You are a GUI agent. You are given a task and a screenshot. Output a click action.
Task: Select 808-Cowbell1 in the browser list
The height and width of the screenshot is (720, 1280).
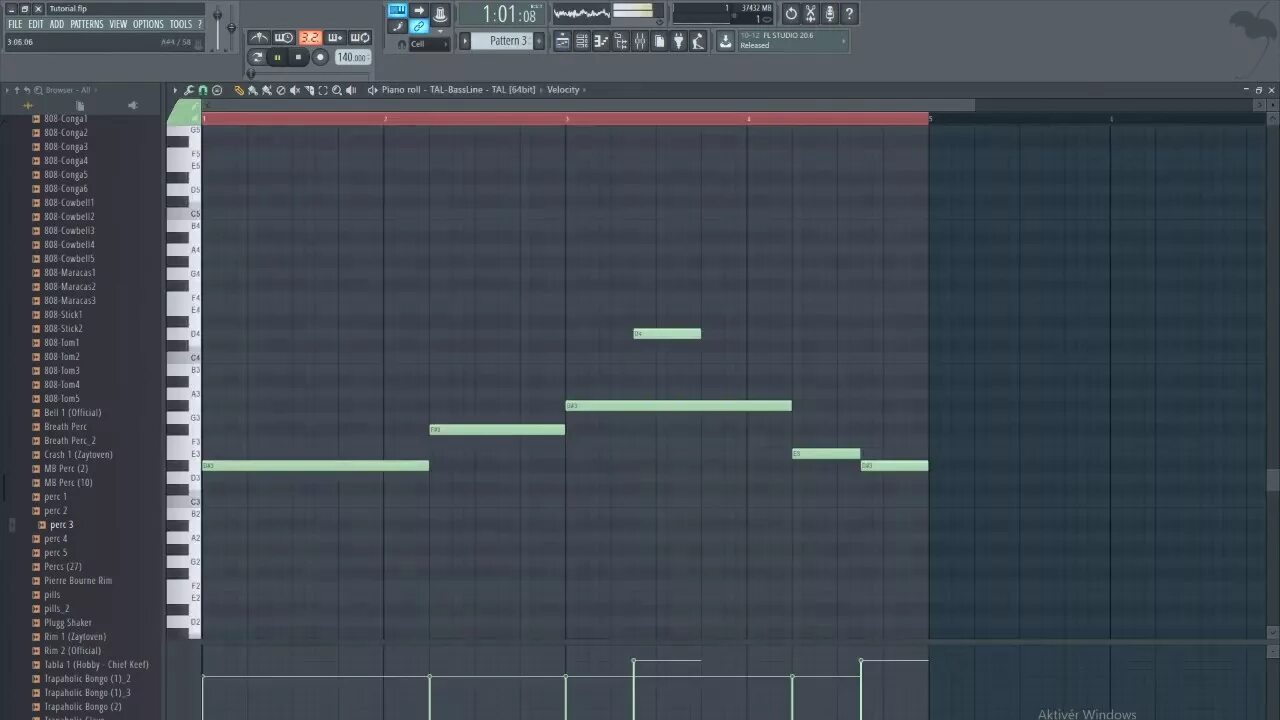click(x=69, y=202)
